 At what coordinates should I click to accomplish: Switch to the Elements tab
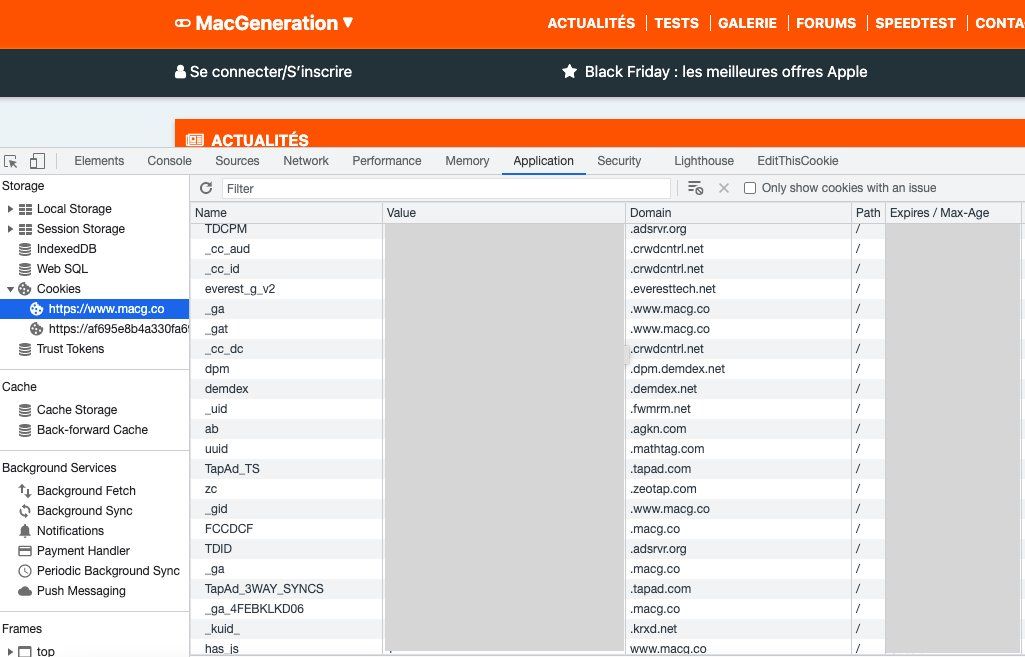99,161
